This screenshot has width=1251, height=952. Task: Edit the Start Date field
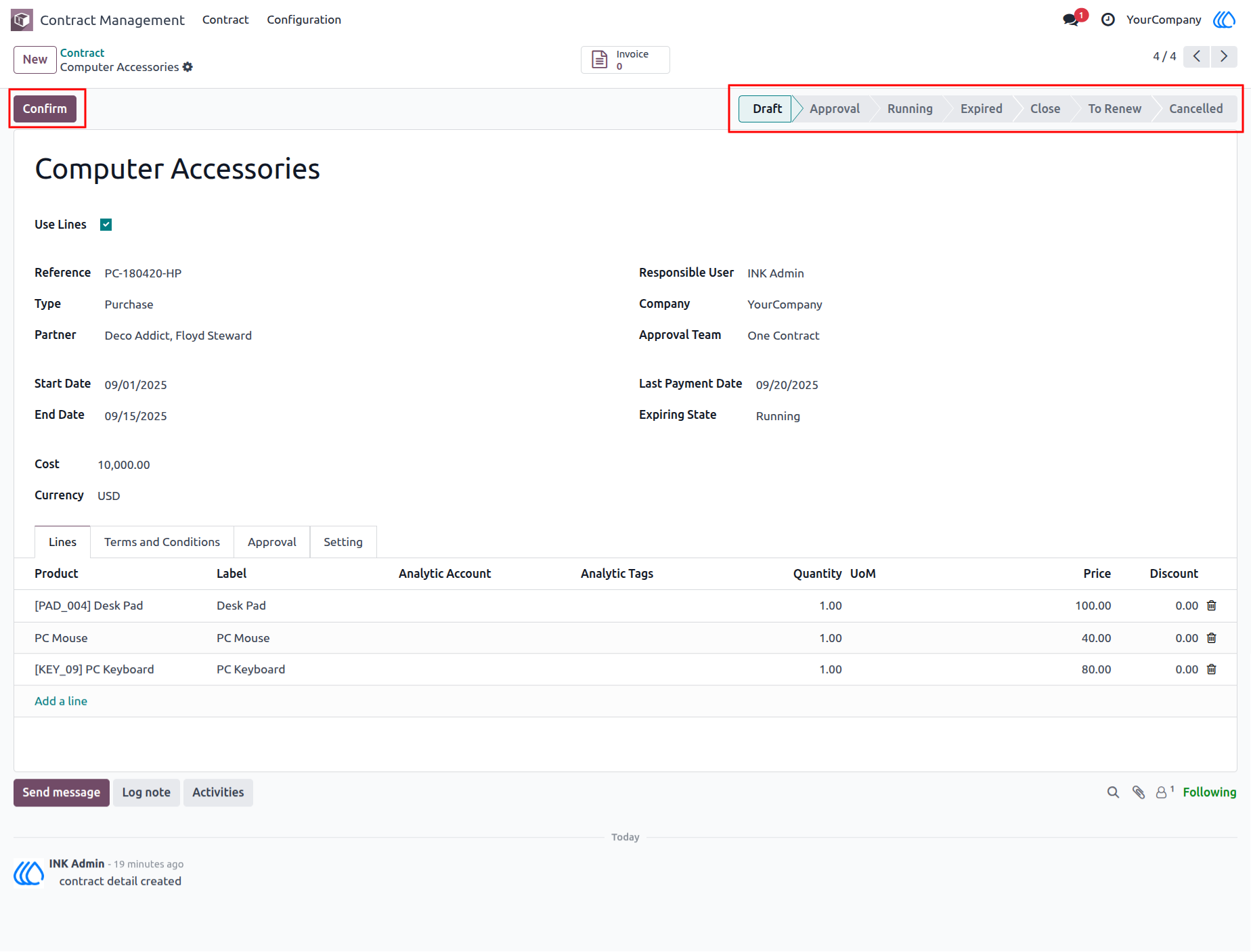(x=135, y=385)
